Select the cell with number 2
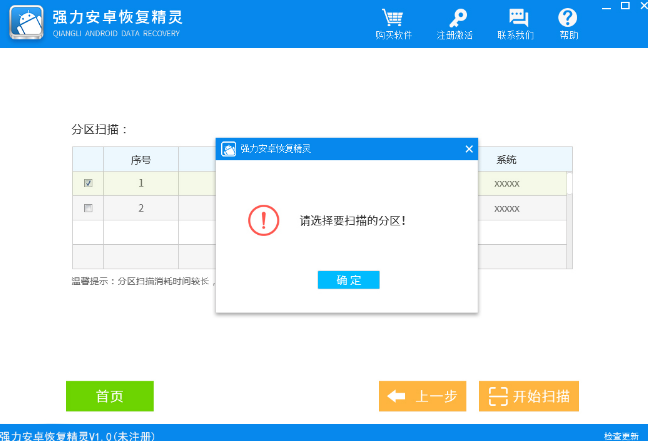This screenshot has width=648, height=441. tap(141, 208)
